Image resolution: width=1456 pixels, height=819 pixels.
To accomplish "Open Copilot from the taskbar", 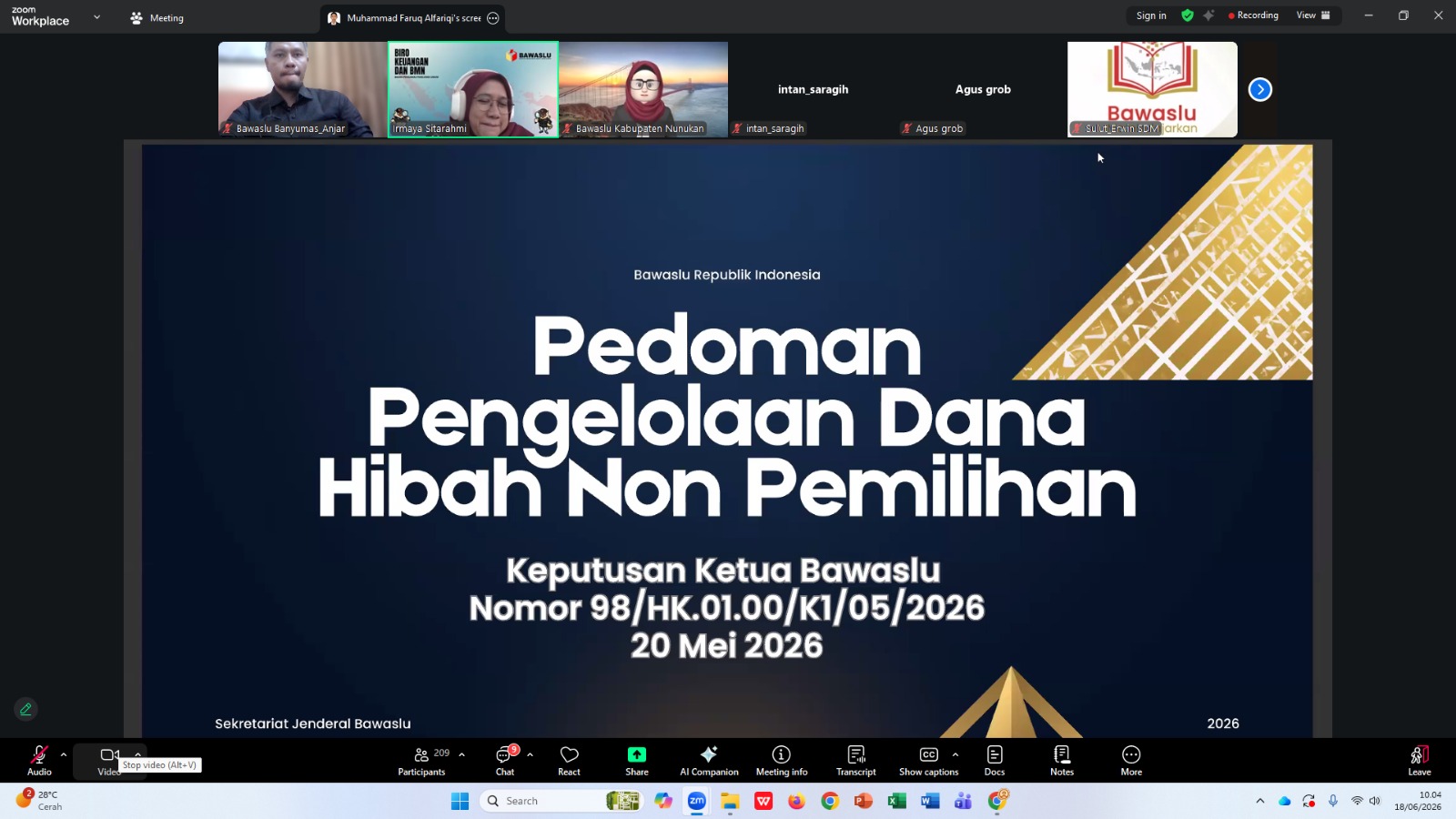I will coord(663,801).
